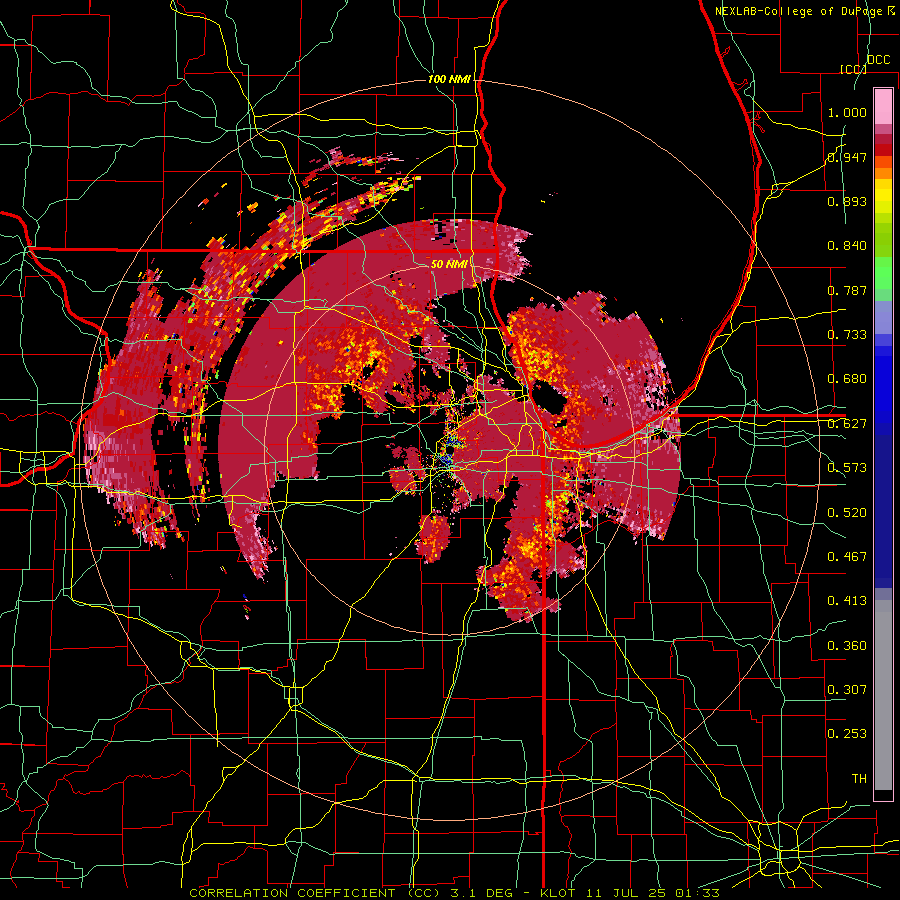The width and height of the screenshot is (900, 900).
Task: Click the 01:33 timestamp in caption
Action: [x=700, y=893]
